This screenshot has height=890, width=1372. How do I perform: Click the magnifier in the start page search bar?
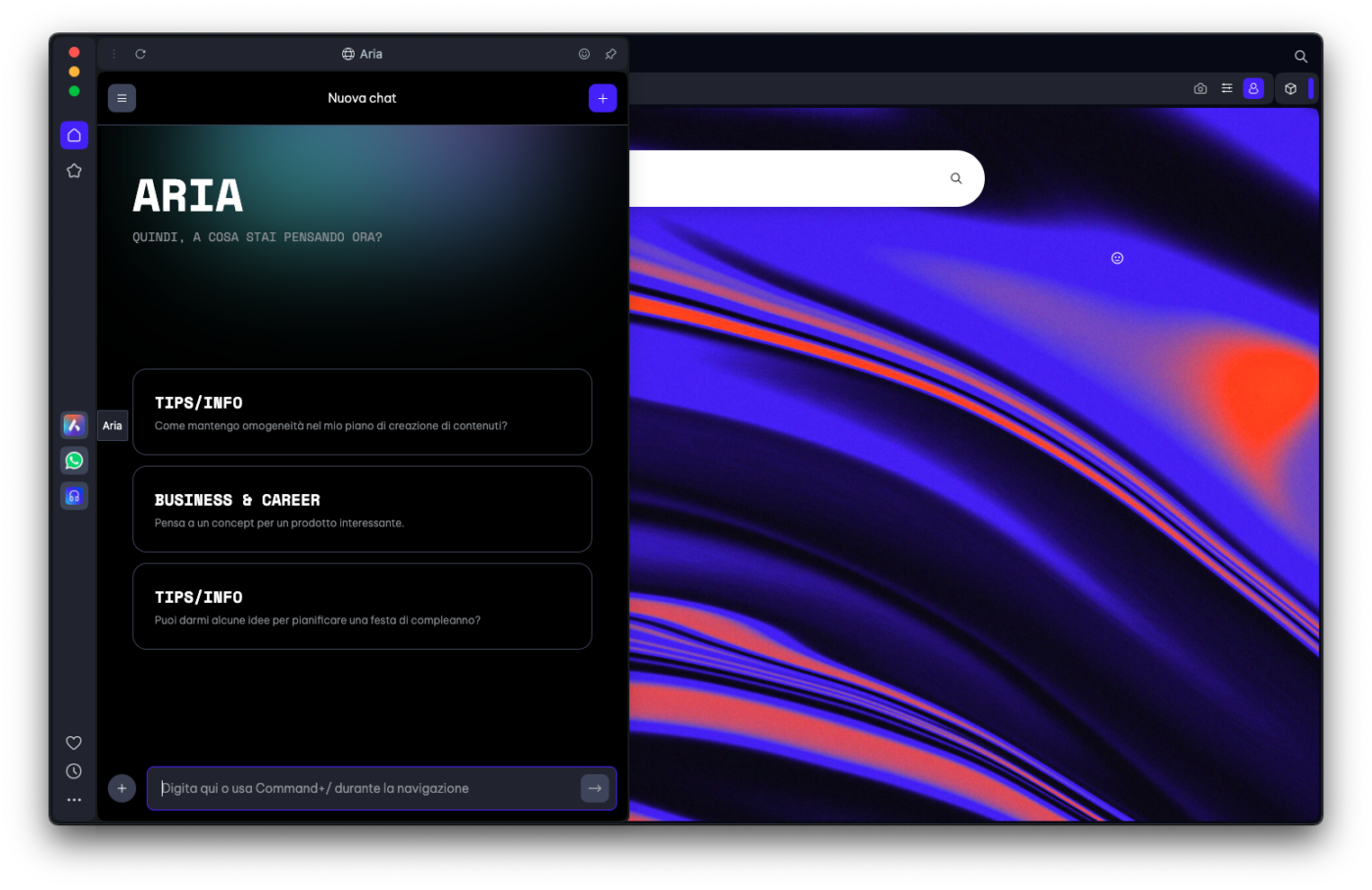point(956,178)
